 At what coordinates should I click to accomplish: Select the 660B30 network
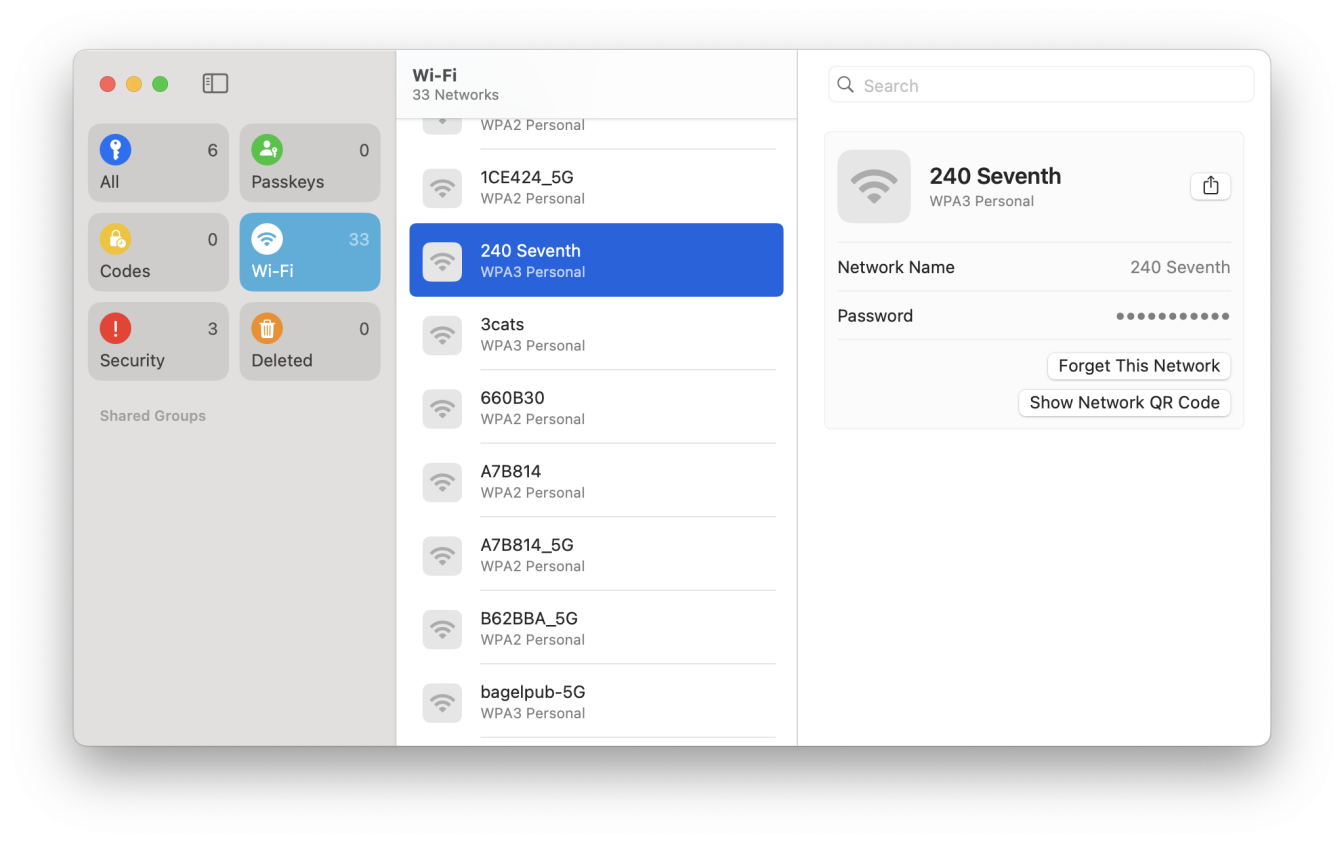(x=596, y=407)
